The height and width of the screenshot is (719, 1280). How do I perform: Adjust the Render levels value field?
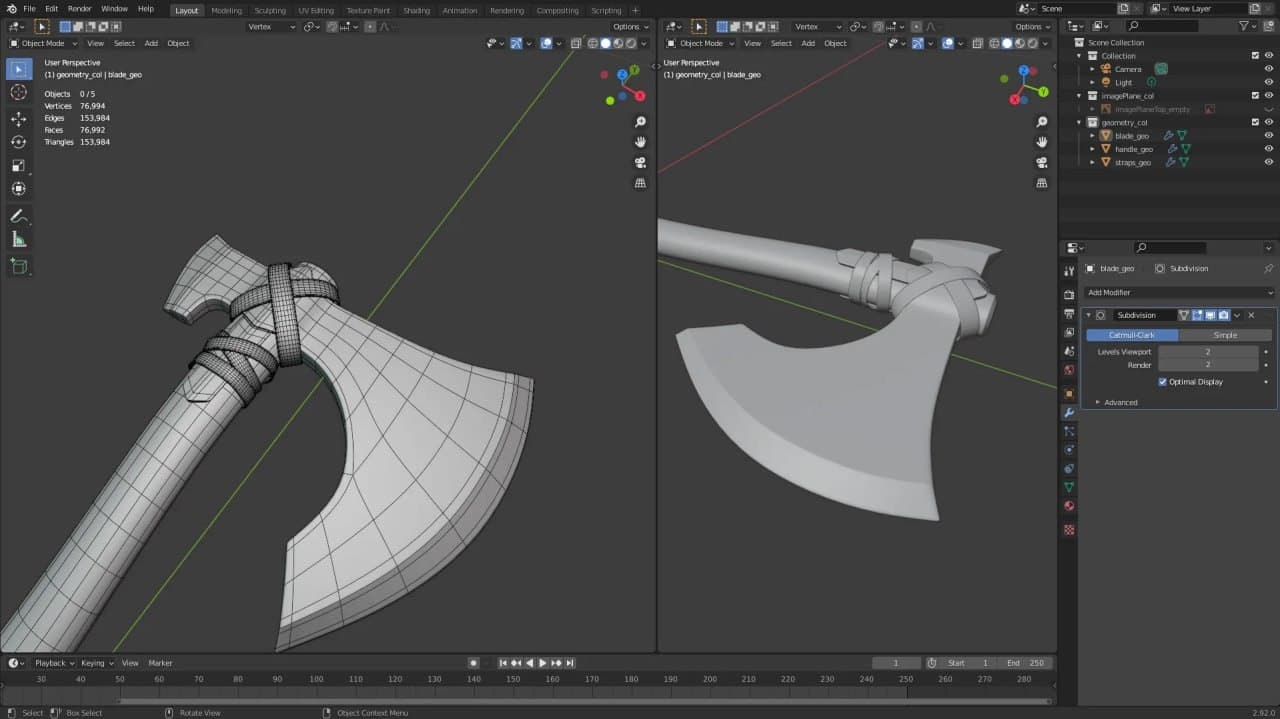click(x=1208, y=365)
